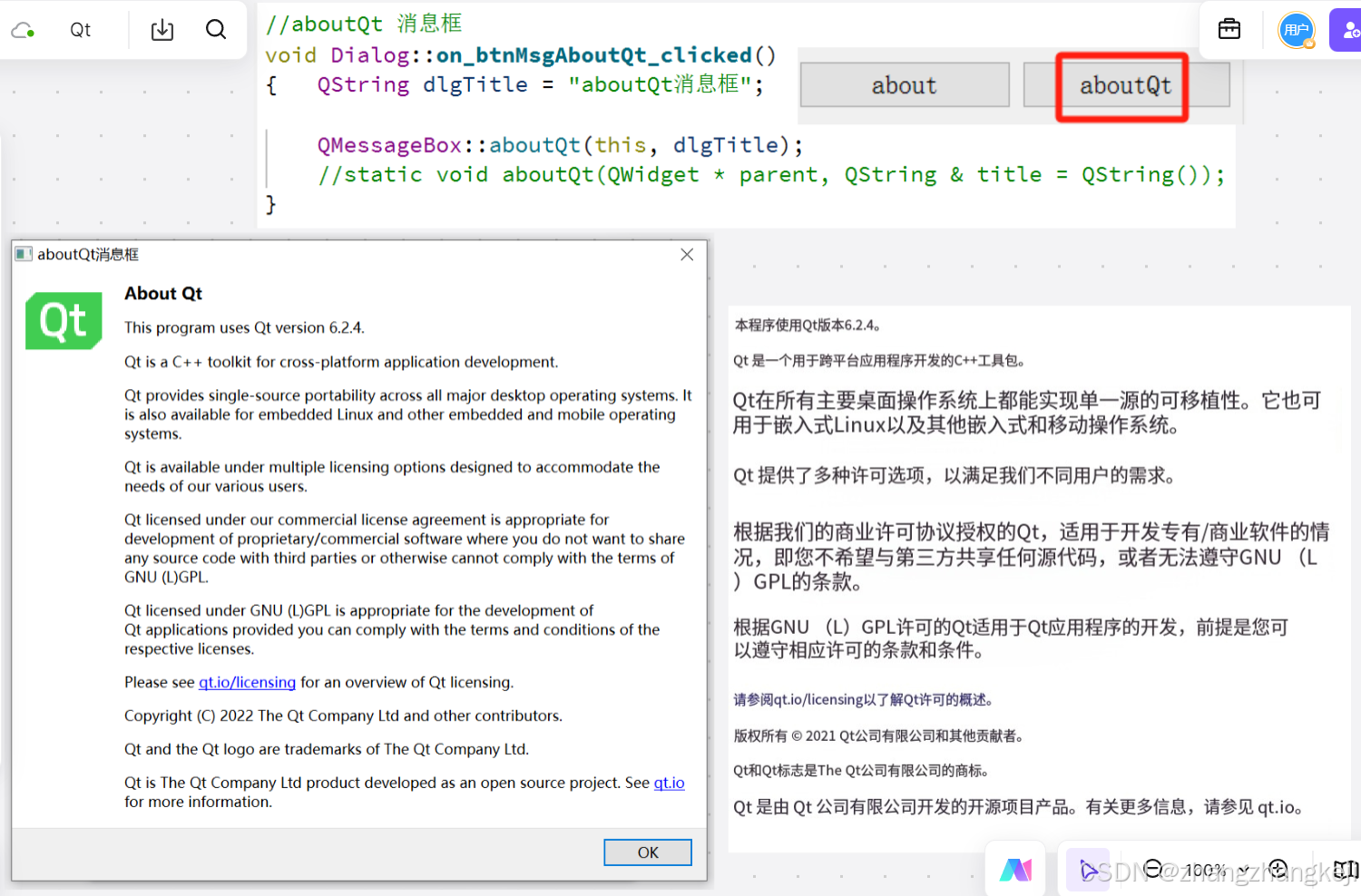Click the search magnifier icon
This screenshot has width=1361, height=896.
[216, 30]
